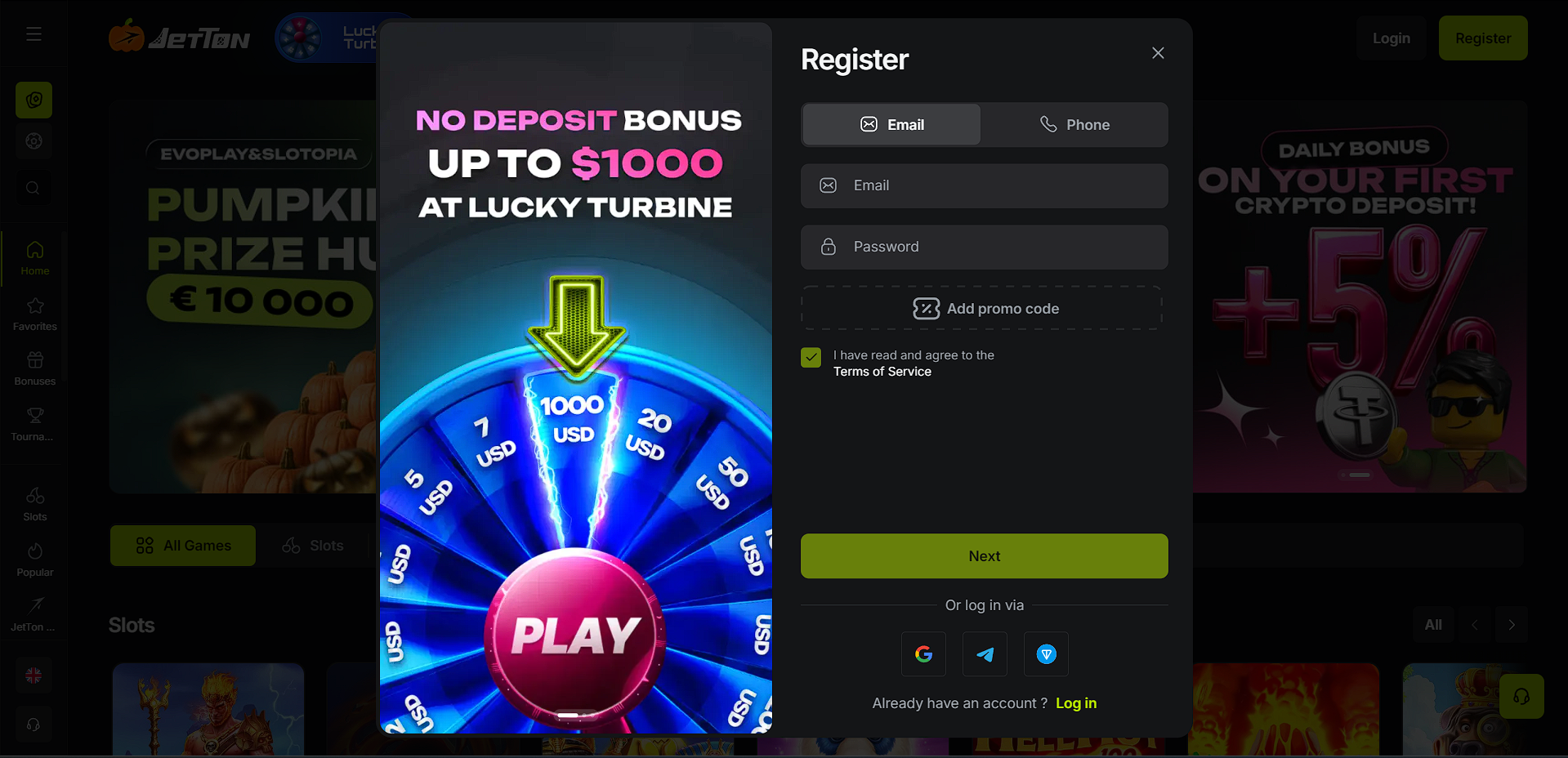Click the green Next button

click(x=985, y=556)
